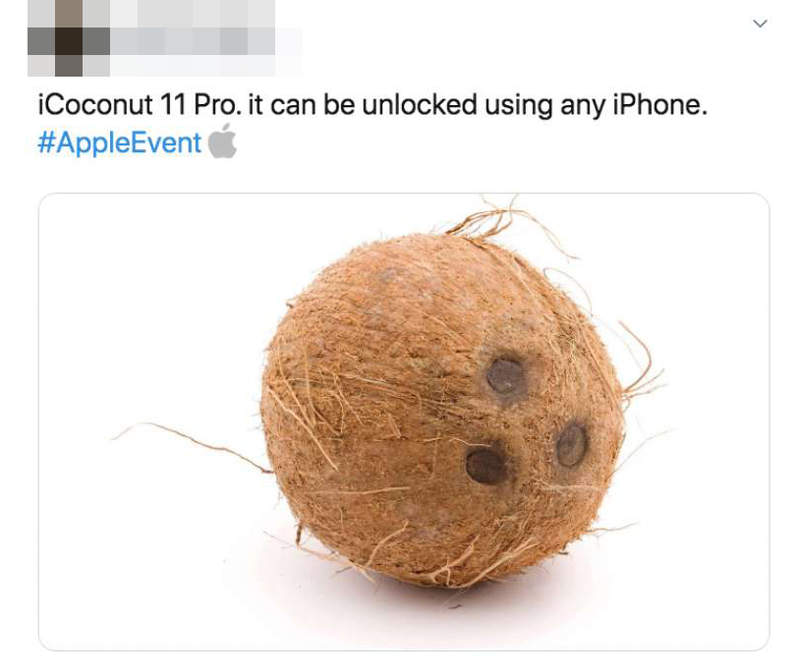Click the word "unlocked" in the tweet

419,105
